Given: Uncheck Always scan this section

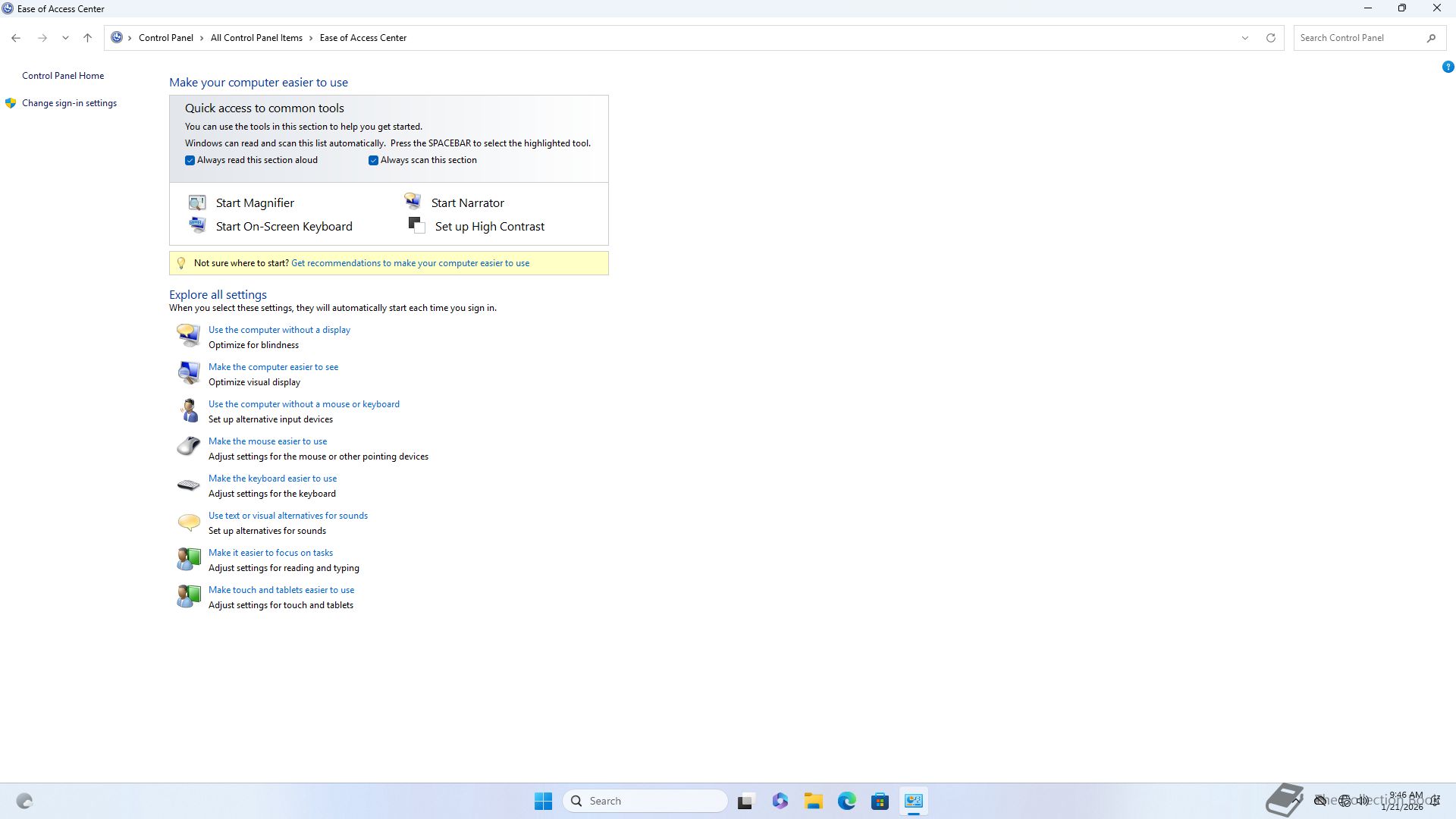Looking at the screenshot, I should click(x=374, y=161).
